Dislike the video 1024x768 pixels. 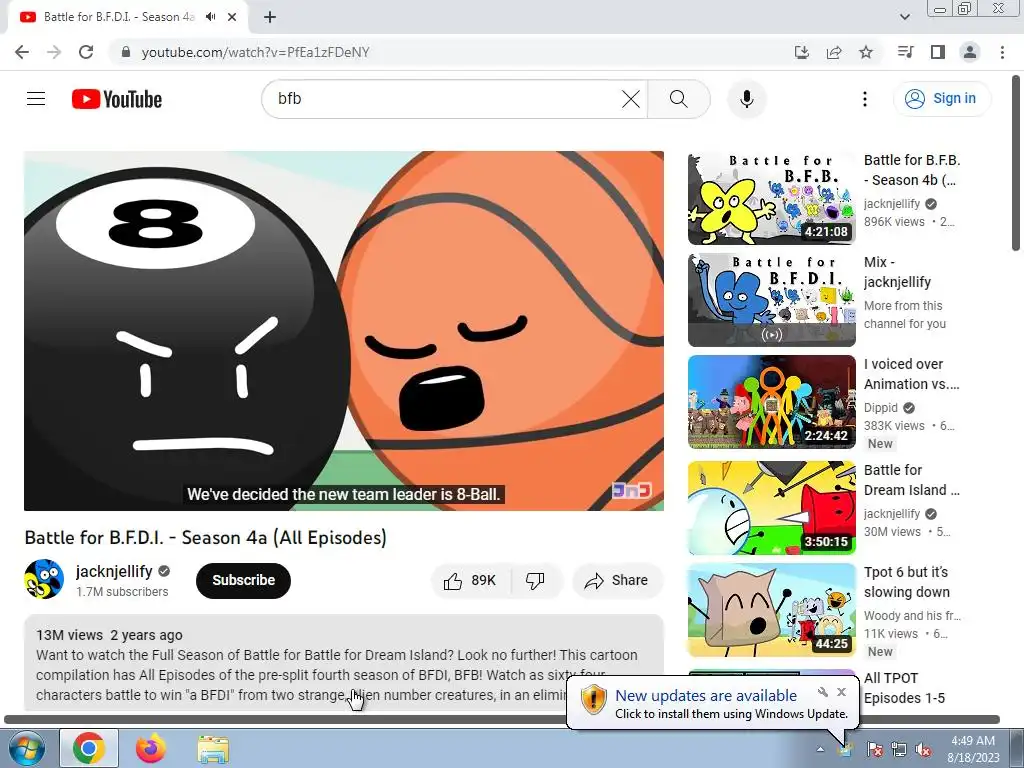(536, 581)
